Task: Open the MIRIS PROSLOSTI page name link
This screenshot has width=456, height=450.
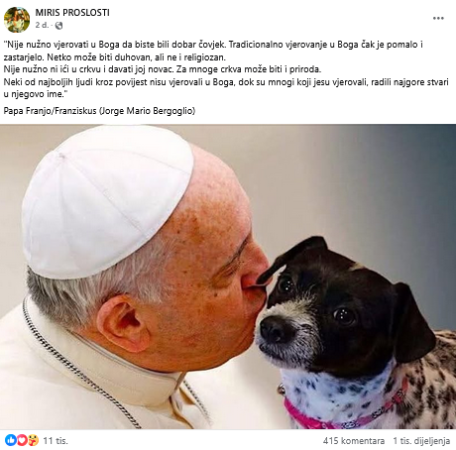Action: coord(72,13)
